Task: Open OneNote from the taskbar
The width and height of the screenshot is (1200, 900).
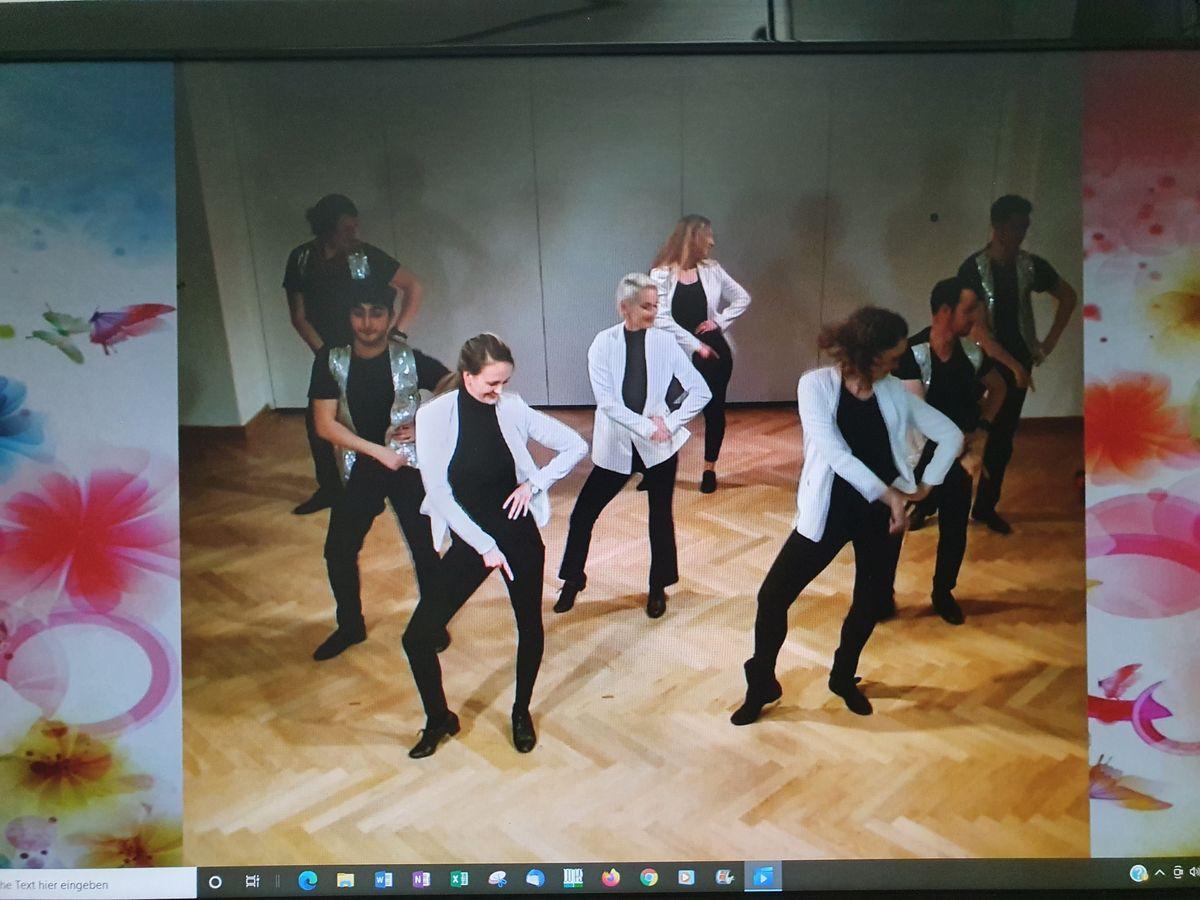Action: tap(421, 880)
